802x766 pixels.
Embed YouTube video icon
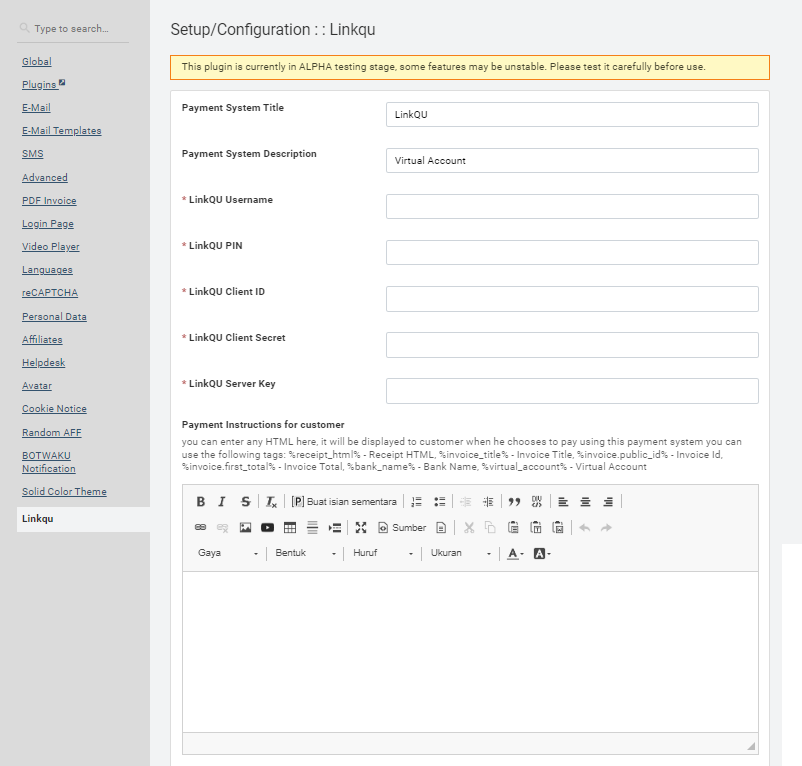pos(268,527)
